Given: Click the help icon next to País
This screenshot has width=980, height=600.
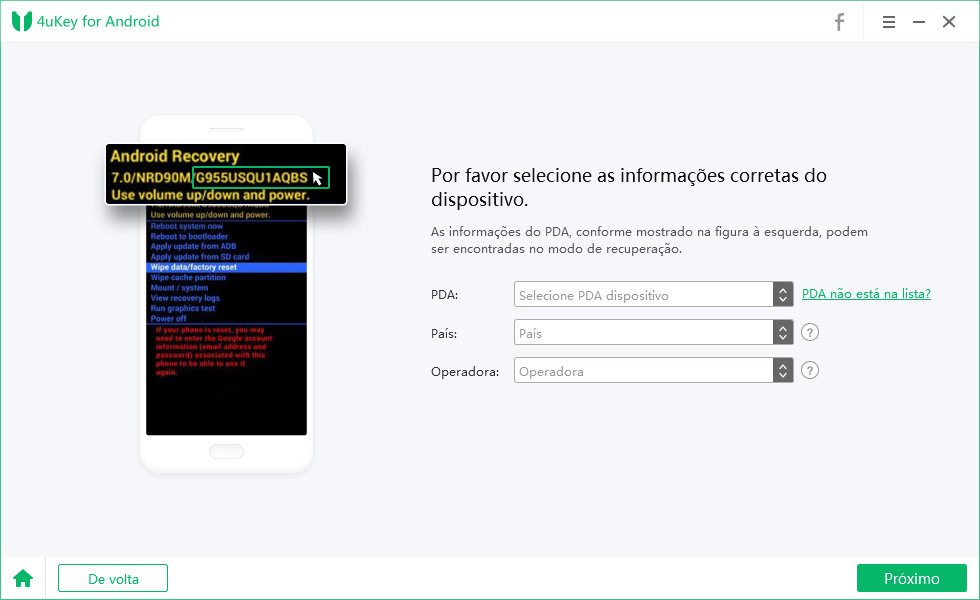Looking at the screenshot, I should (810, 332).
